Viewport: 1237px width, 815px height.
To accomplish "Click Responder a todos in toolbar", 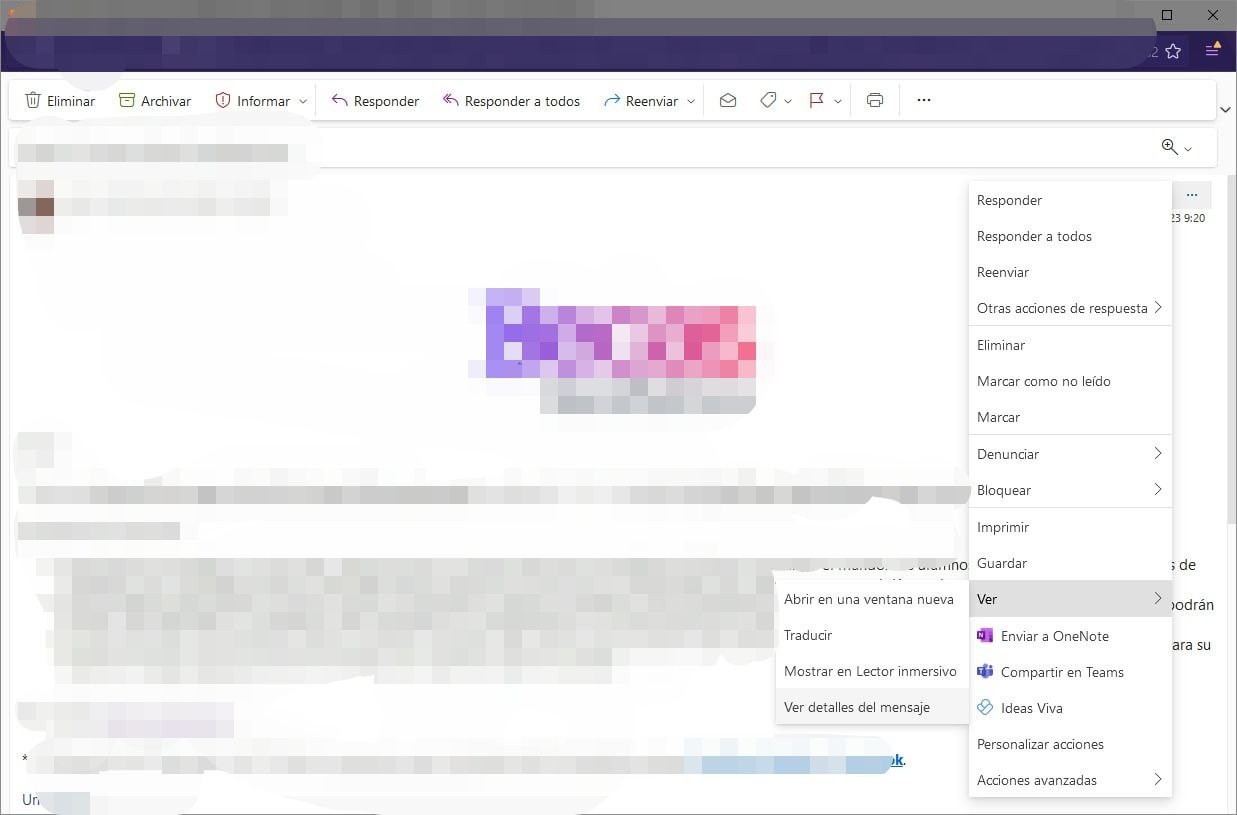I will 511,100.
